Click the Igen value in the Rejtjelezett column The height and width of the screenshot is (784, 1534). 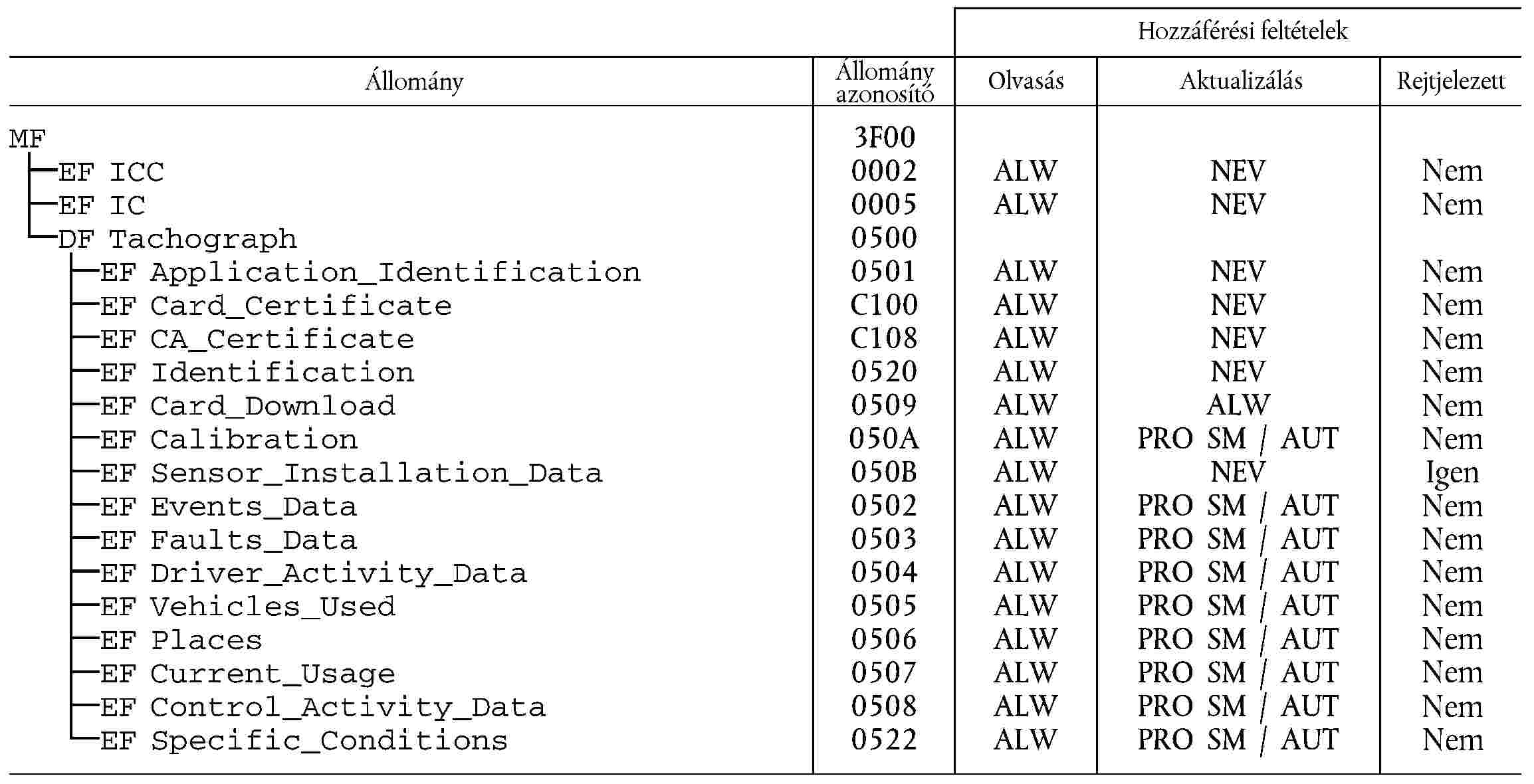tap(1452, 472)
